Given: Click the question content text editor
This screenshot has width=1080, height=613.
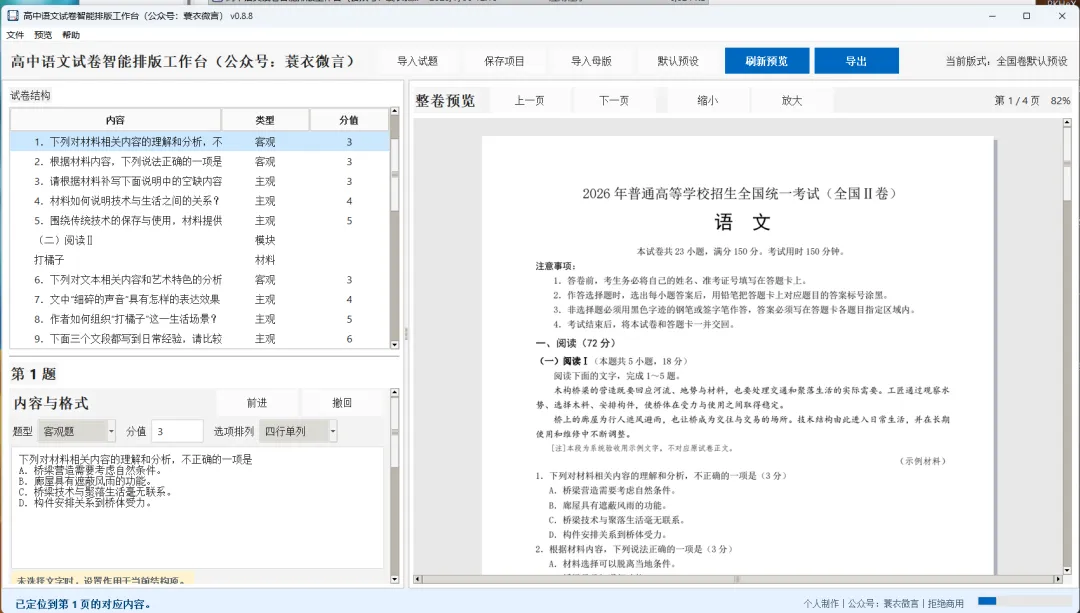Looking at the screenshot, I should [197, 508].
